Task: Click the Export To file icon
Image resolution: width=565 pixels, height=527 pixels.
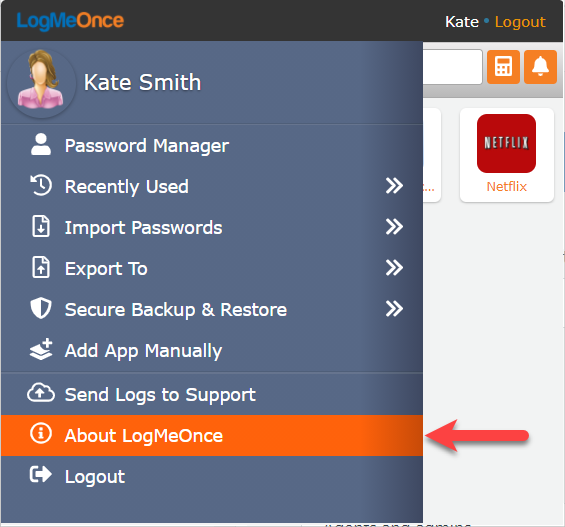Action: click(41, 267)
